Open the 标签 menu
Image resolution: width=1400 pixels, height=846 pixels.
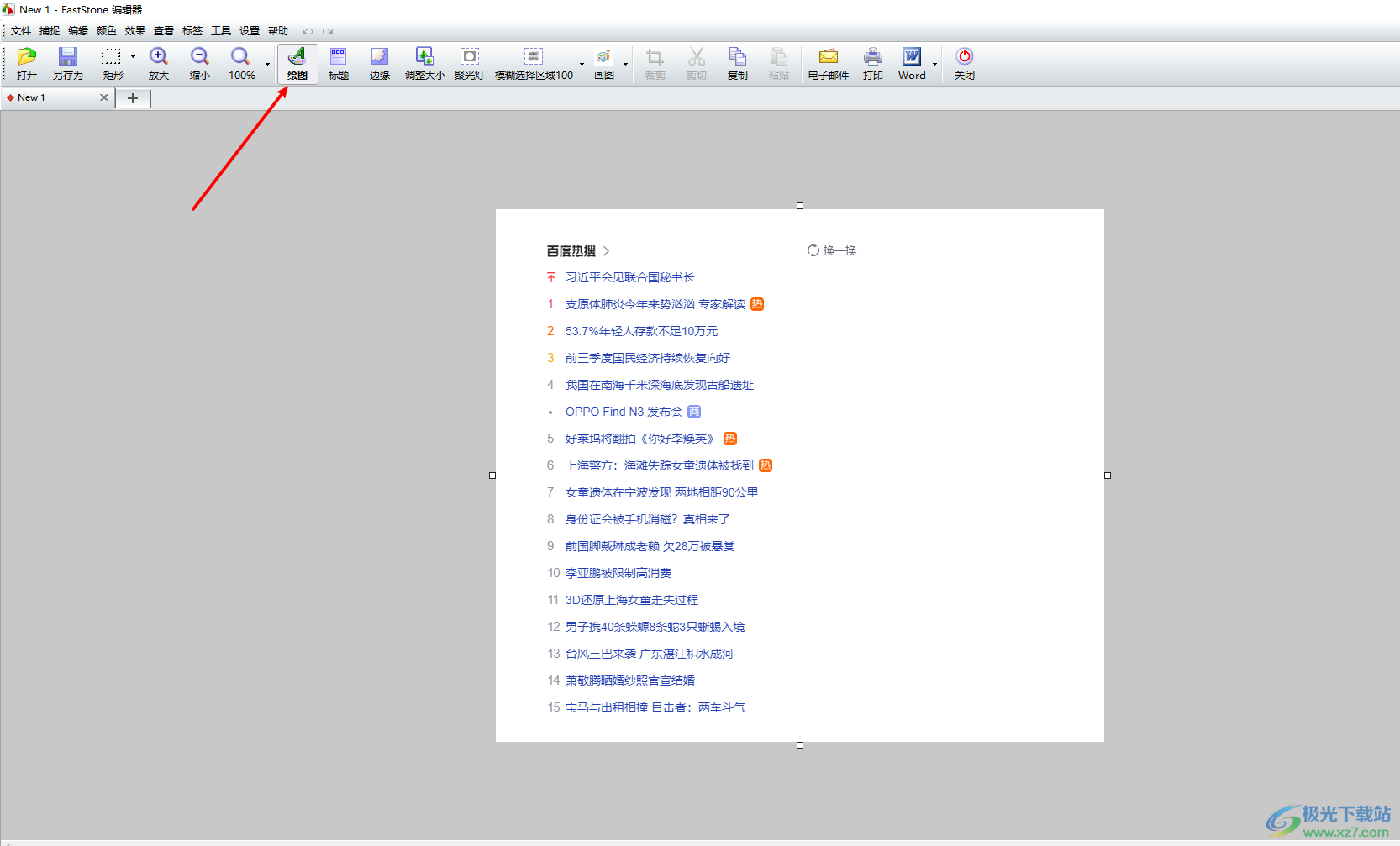192,31
